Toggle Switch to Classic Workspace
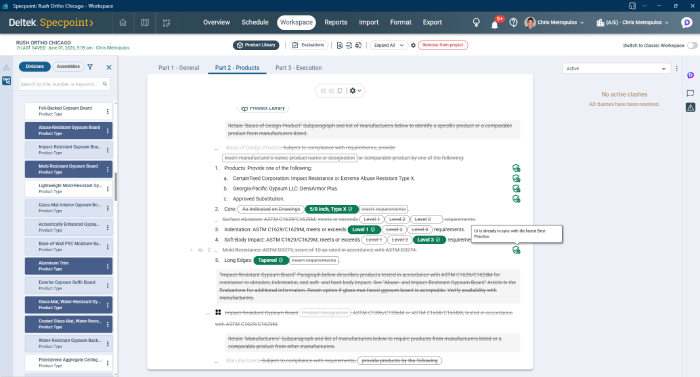This screenshot has height=377, width=700. [692, 45]
